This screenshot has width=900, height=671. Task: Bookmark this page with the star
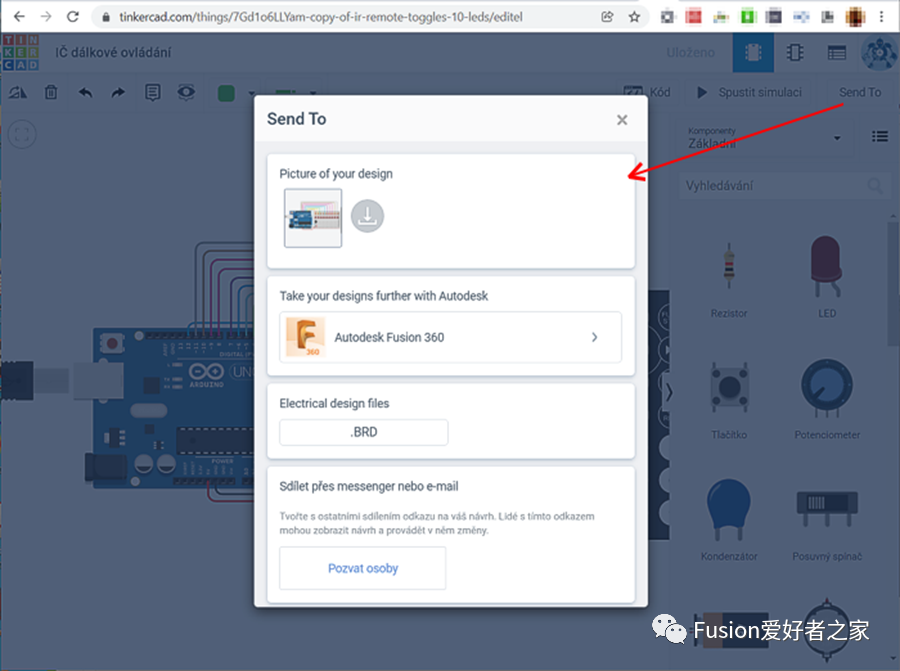634,17
